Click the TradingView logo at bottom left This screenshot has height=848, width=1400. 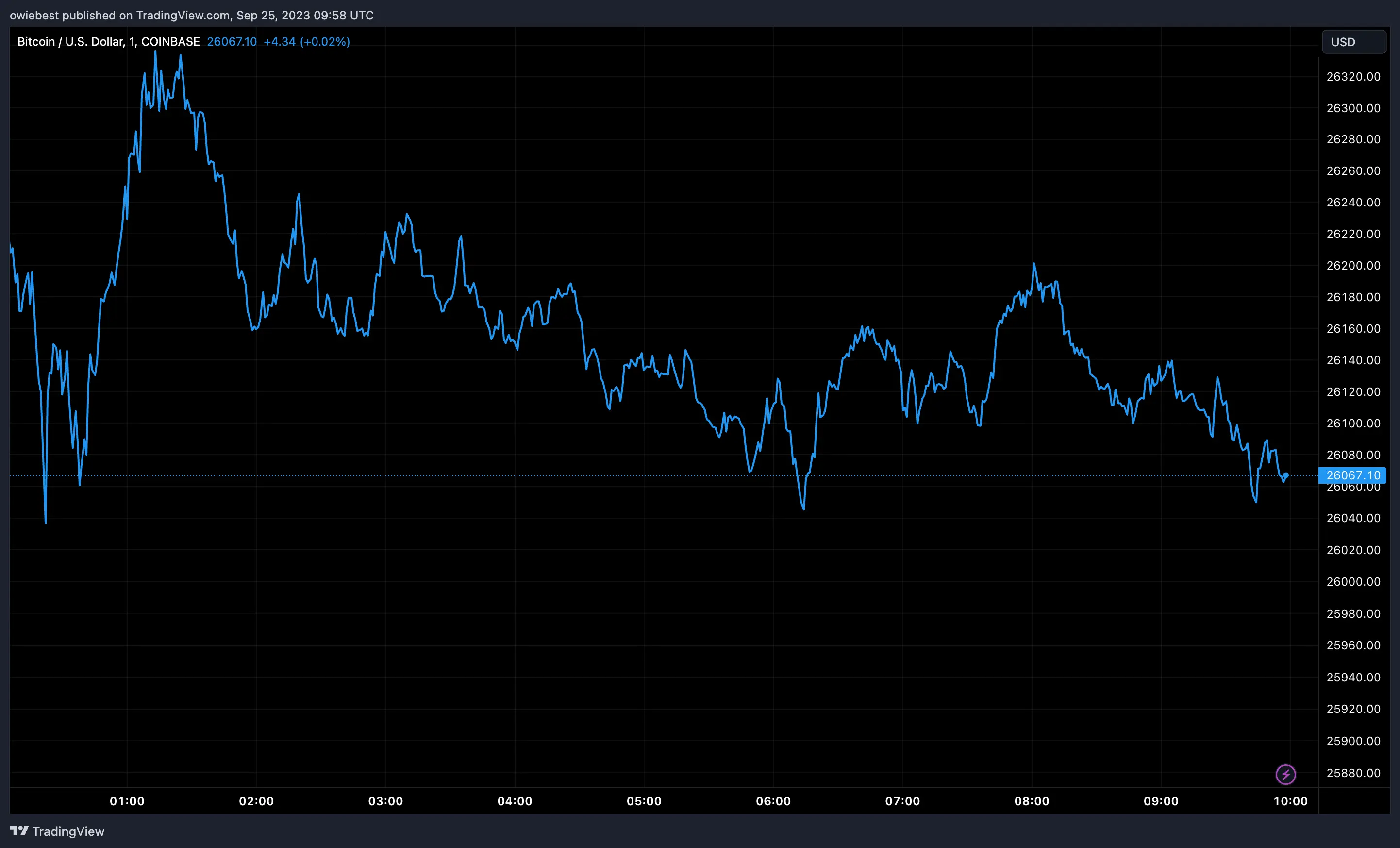pyautogui.click(x=57, y=831)
